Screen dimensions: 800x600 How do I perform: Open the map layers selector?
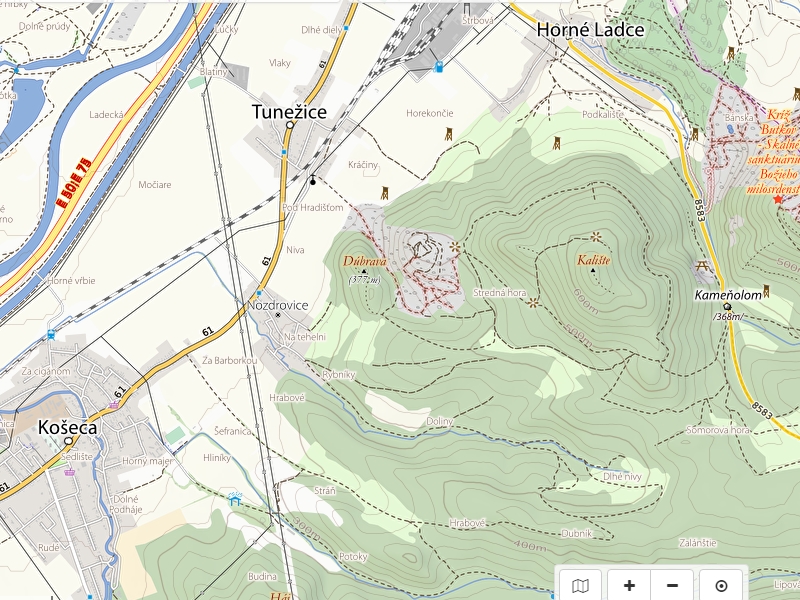click(580, 585)
